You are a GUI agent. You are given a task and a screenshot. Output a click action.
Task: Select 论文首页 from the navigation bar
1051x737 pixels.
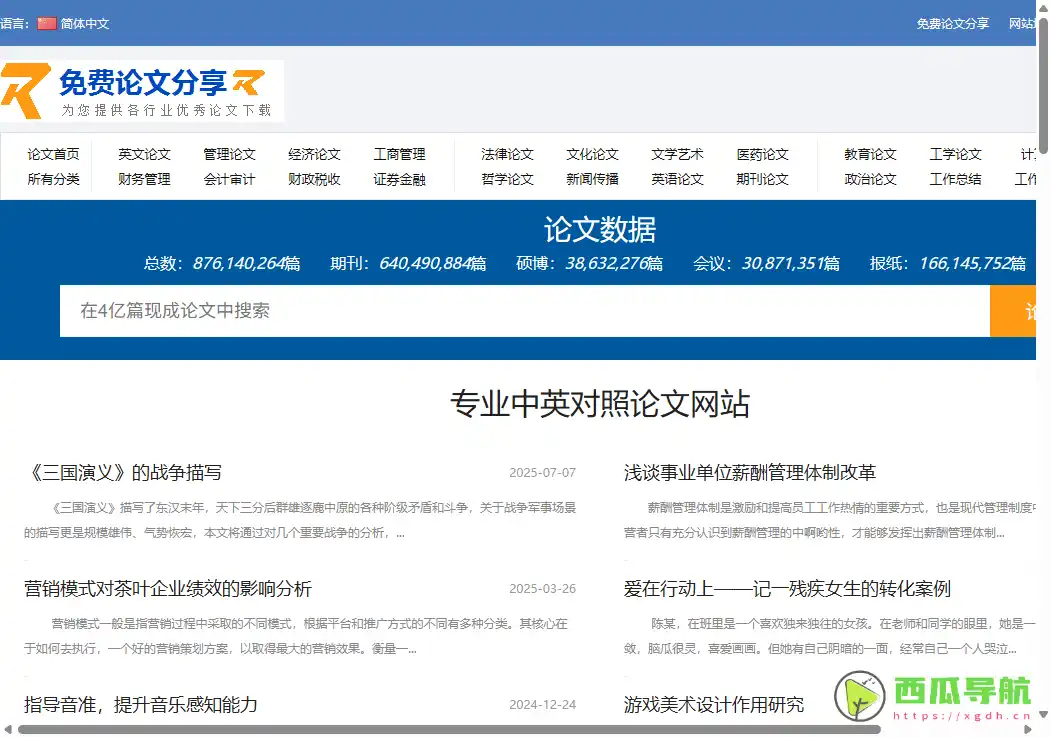pyautogui.click(x=52, y=154)
